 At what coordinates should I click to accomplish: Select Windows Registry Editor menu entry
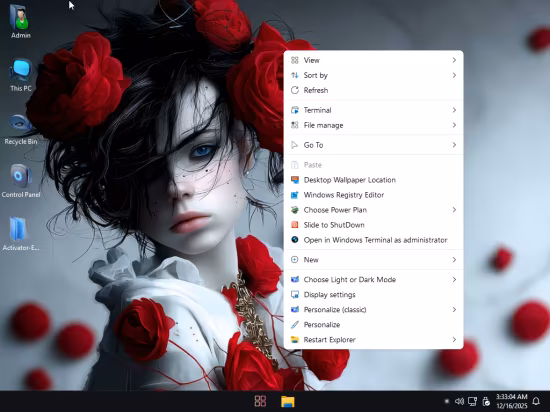[x=373, y=195]
